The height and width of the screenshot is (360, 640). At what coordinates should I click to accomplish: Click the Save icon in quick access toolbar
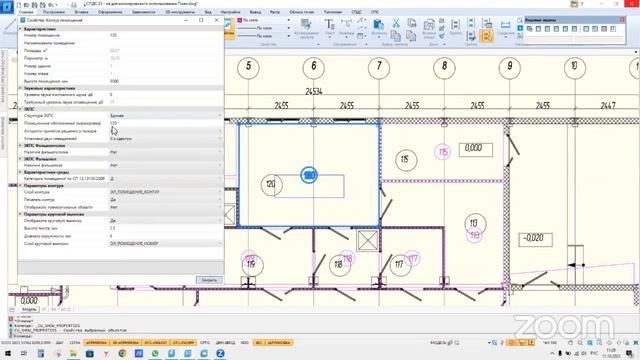pyautogui.click(x=35, y=4)
